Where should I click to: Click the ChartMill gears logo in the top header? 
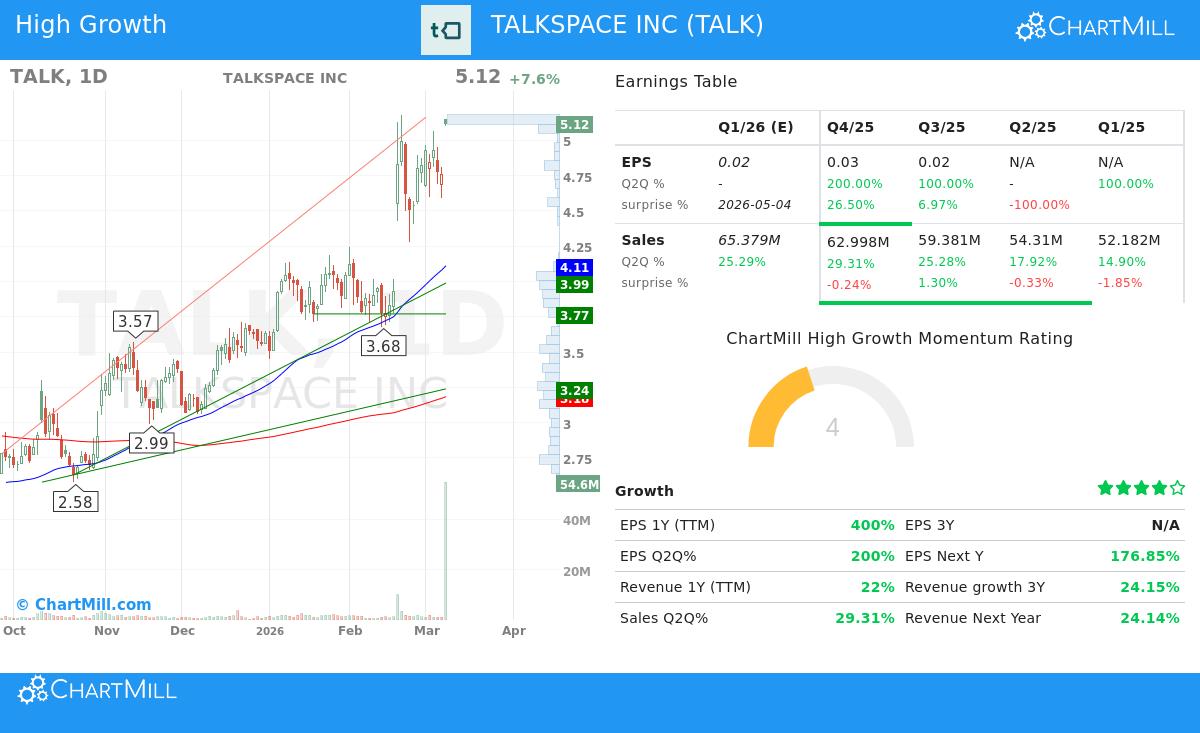coord(1029,26)
